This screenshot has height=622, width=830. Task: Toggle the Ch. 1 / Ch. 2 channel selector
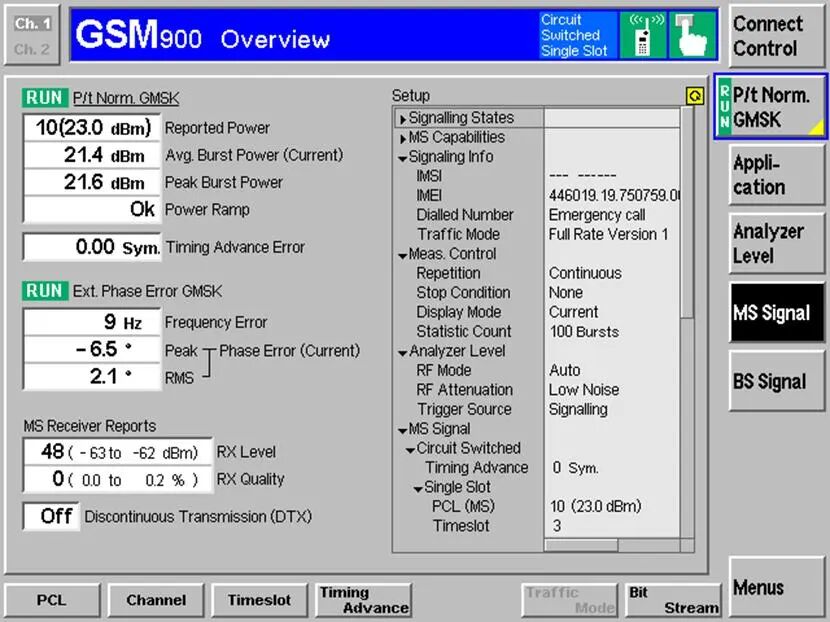point(32,35)
